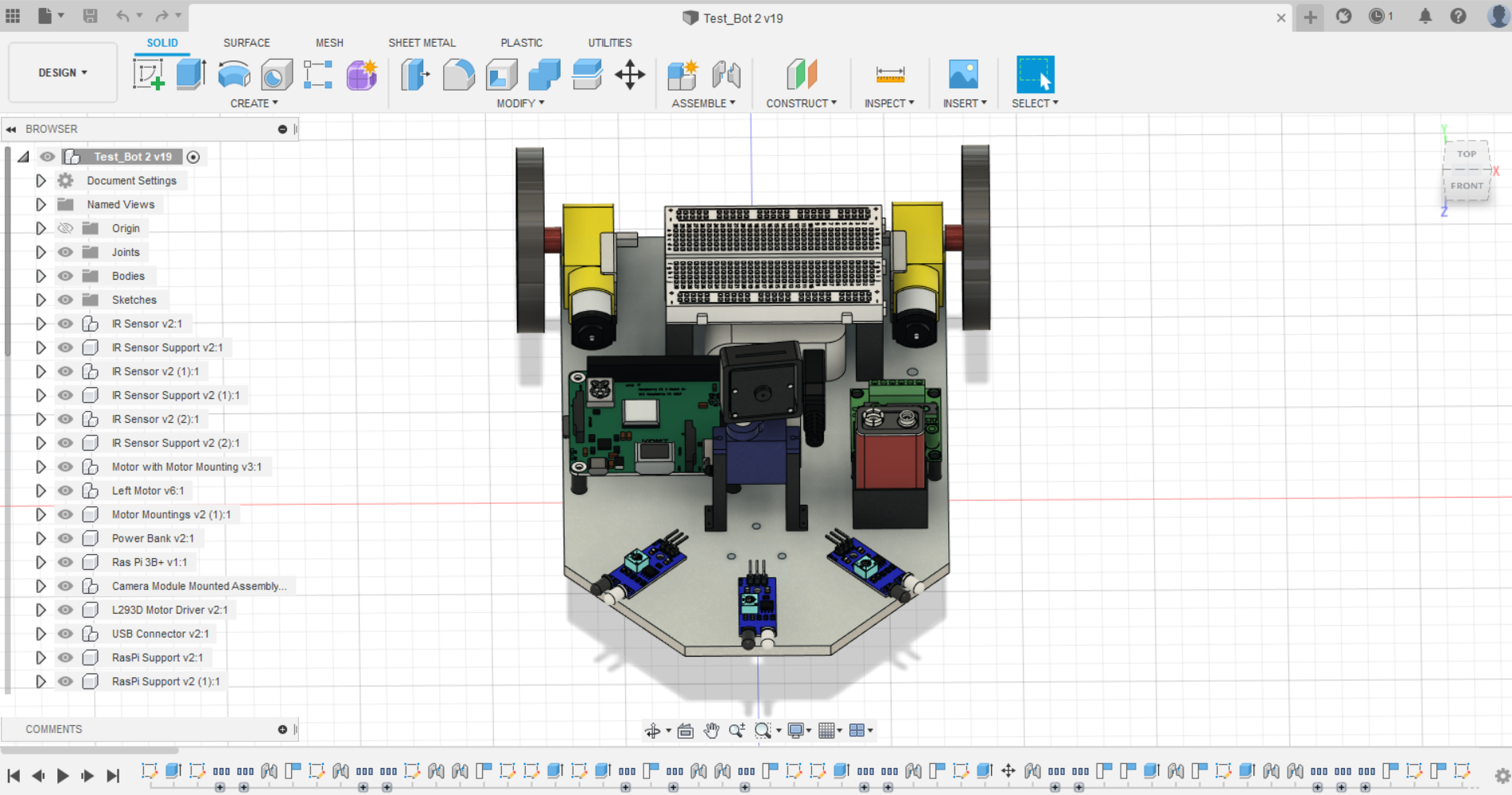Show the Origin folder
The height and width of the screenshot is (795, 1512).
click(x=65, y=228)
